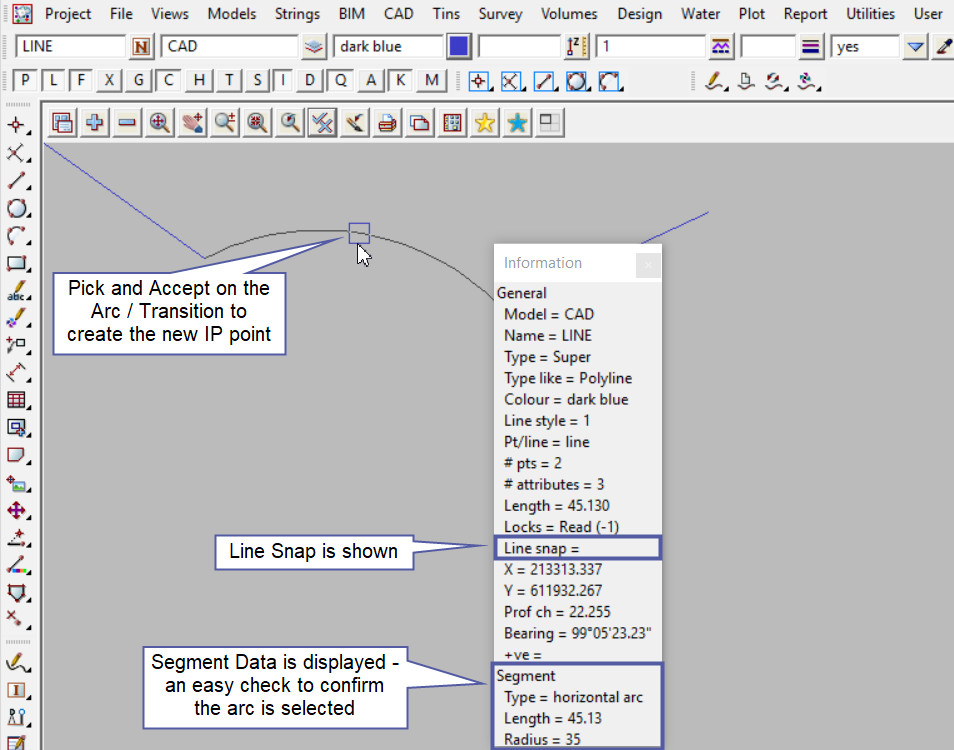Screen dimensions: 954x750
Task: Select the create arc tool
Action: pyautogui.click(x=17, y=237)
